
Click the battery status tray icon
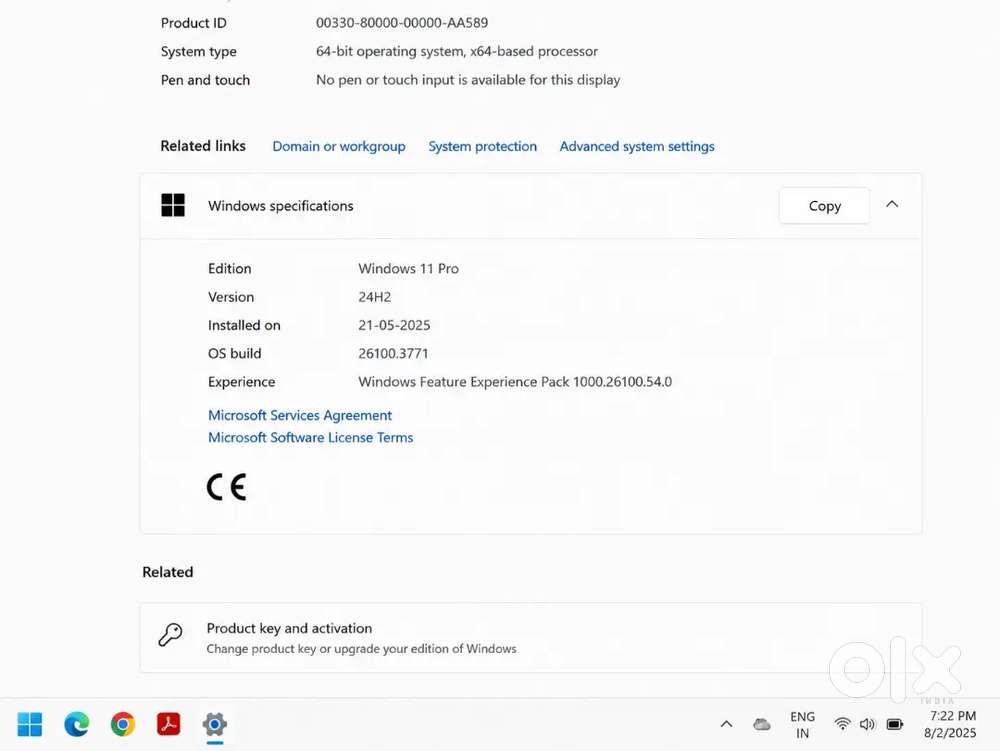[895, 724]
